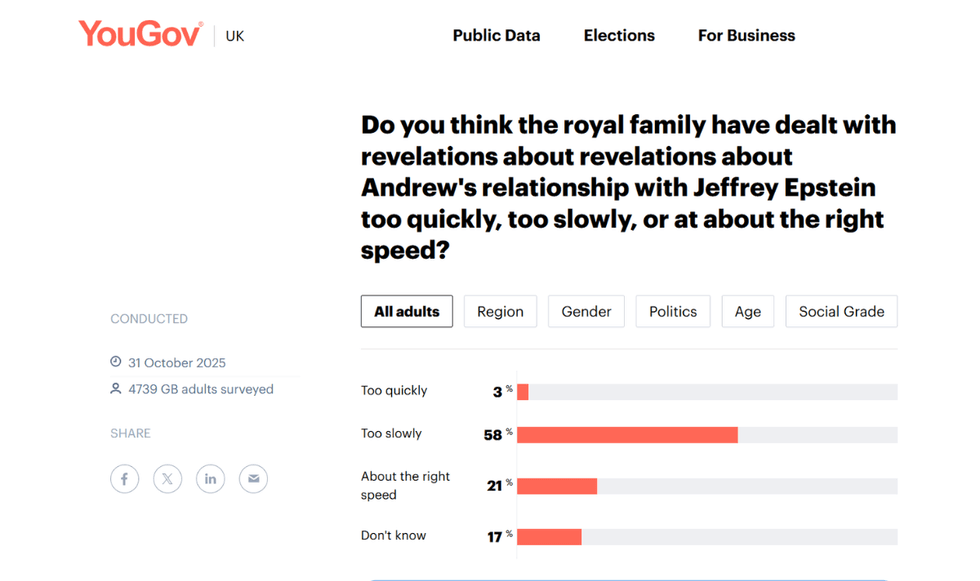Image resolution: width=980 pixels, height=581 pixels.
Task: Share the poll on LinkedIn
Action: [210, 478]
